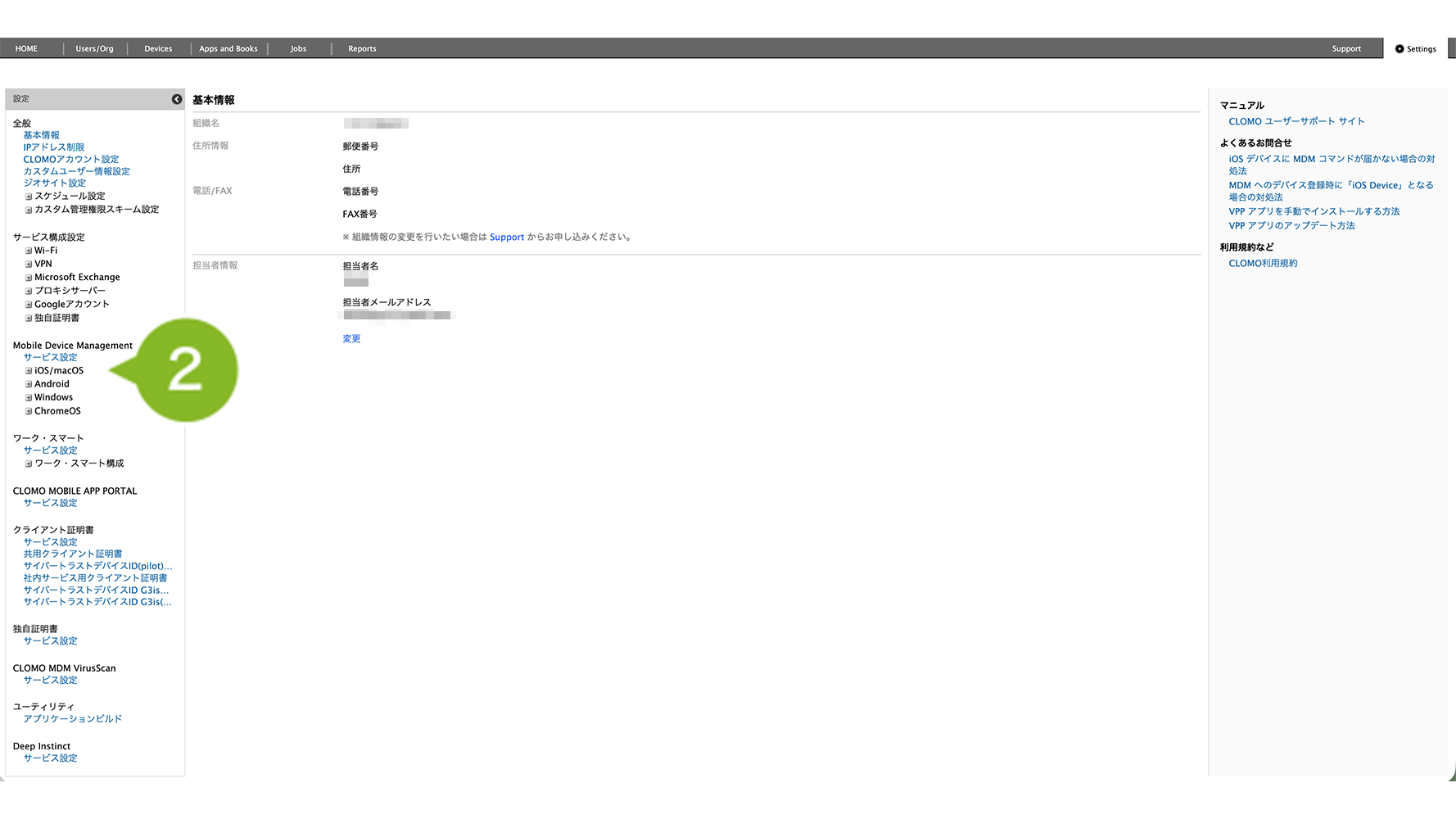Open Settings via the gear icon
Viewport: 1456px width, 819px height.
(x=1399, y=49)
